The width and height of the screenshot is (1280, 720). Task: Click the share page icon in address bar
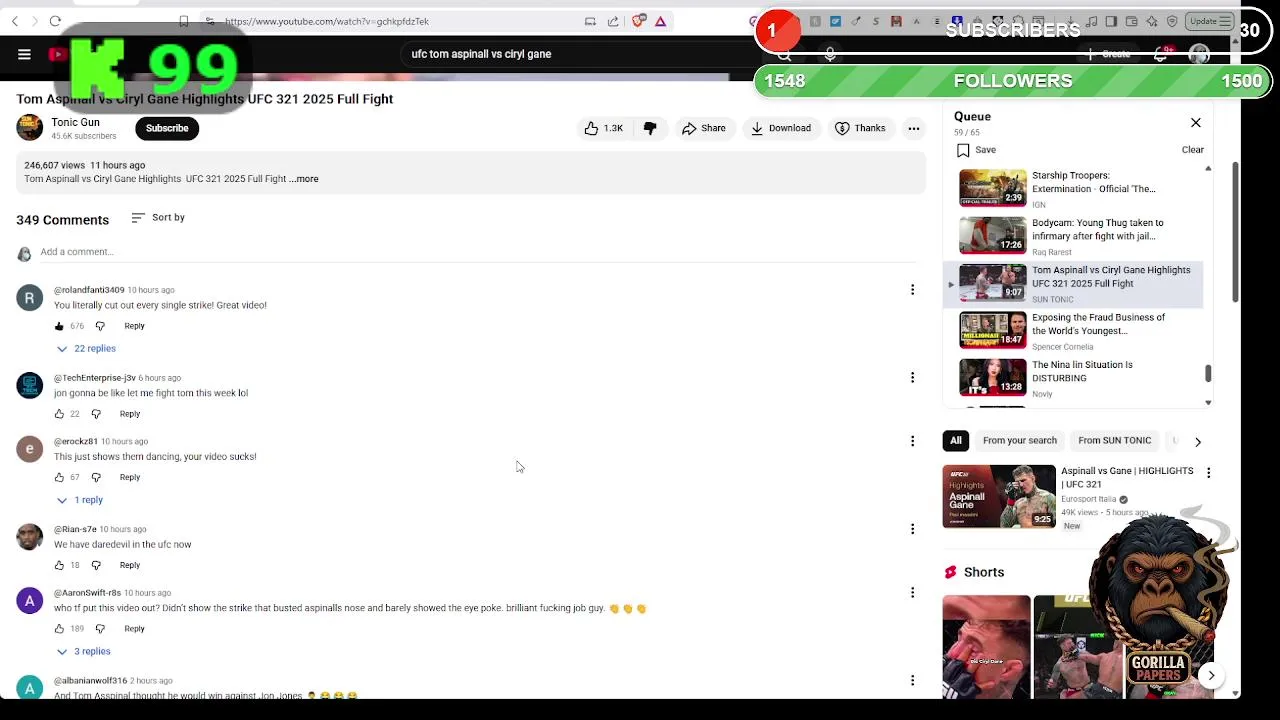pyautogui.click(x=613, y=21)
